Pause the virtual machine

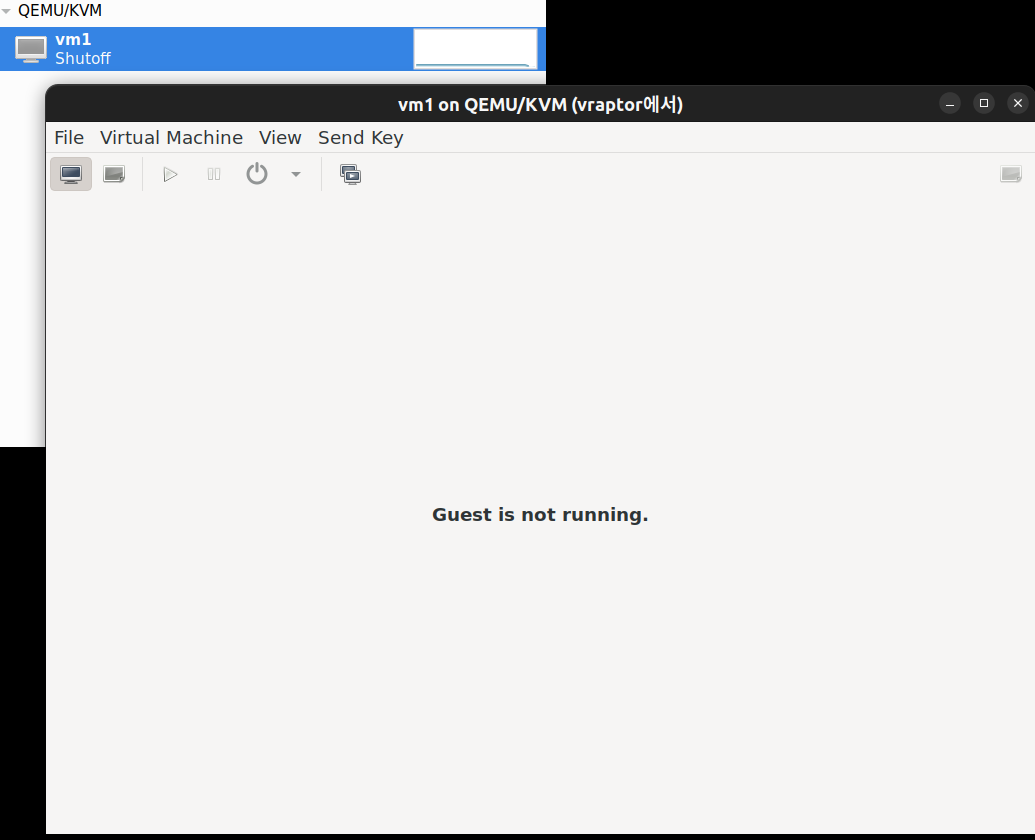point(214,174)
